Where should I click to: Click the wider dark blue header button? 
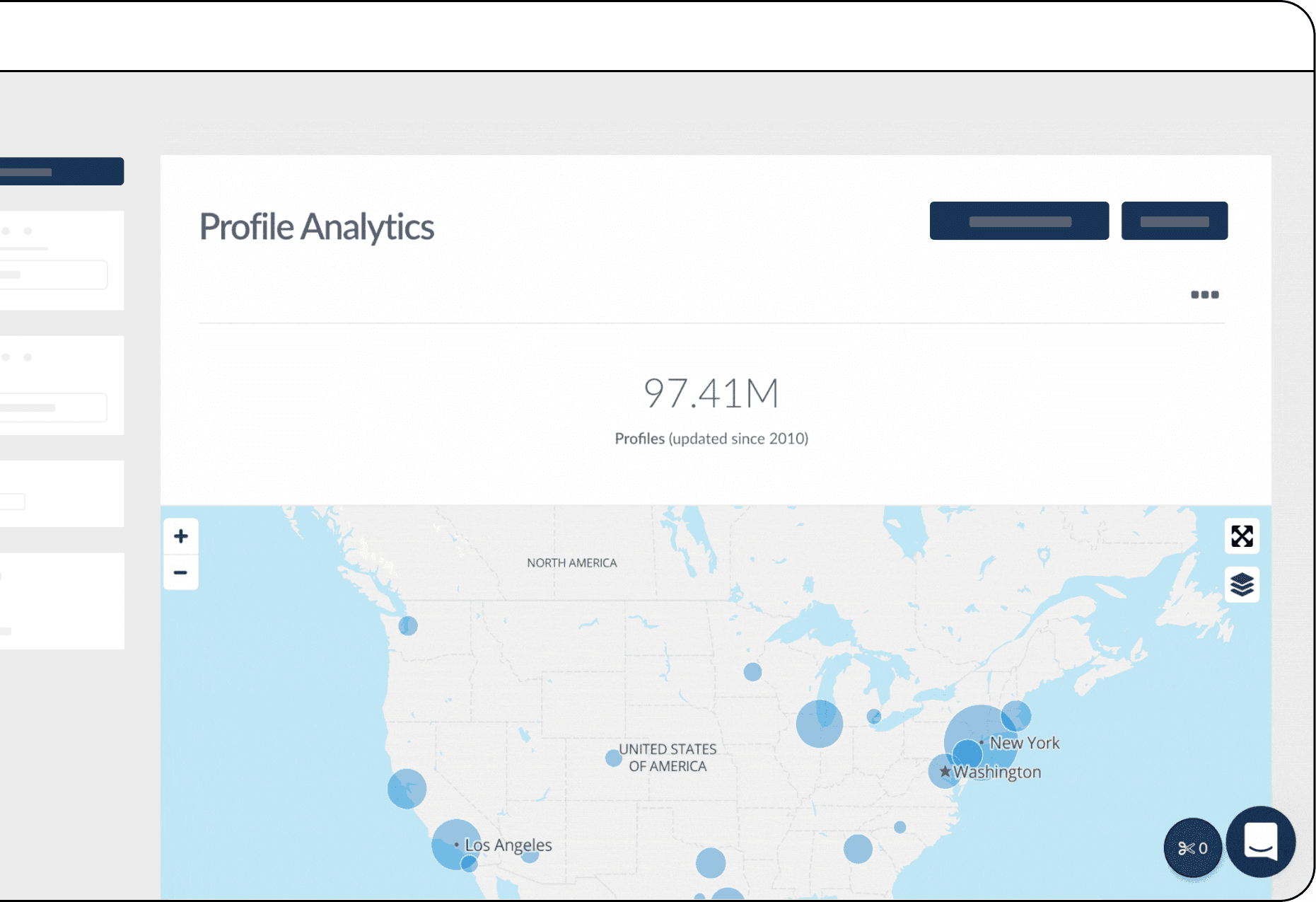(1019, 221)
